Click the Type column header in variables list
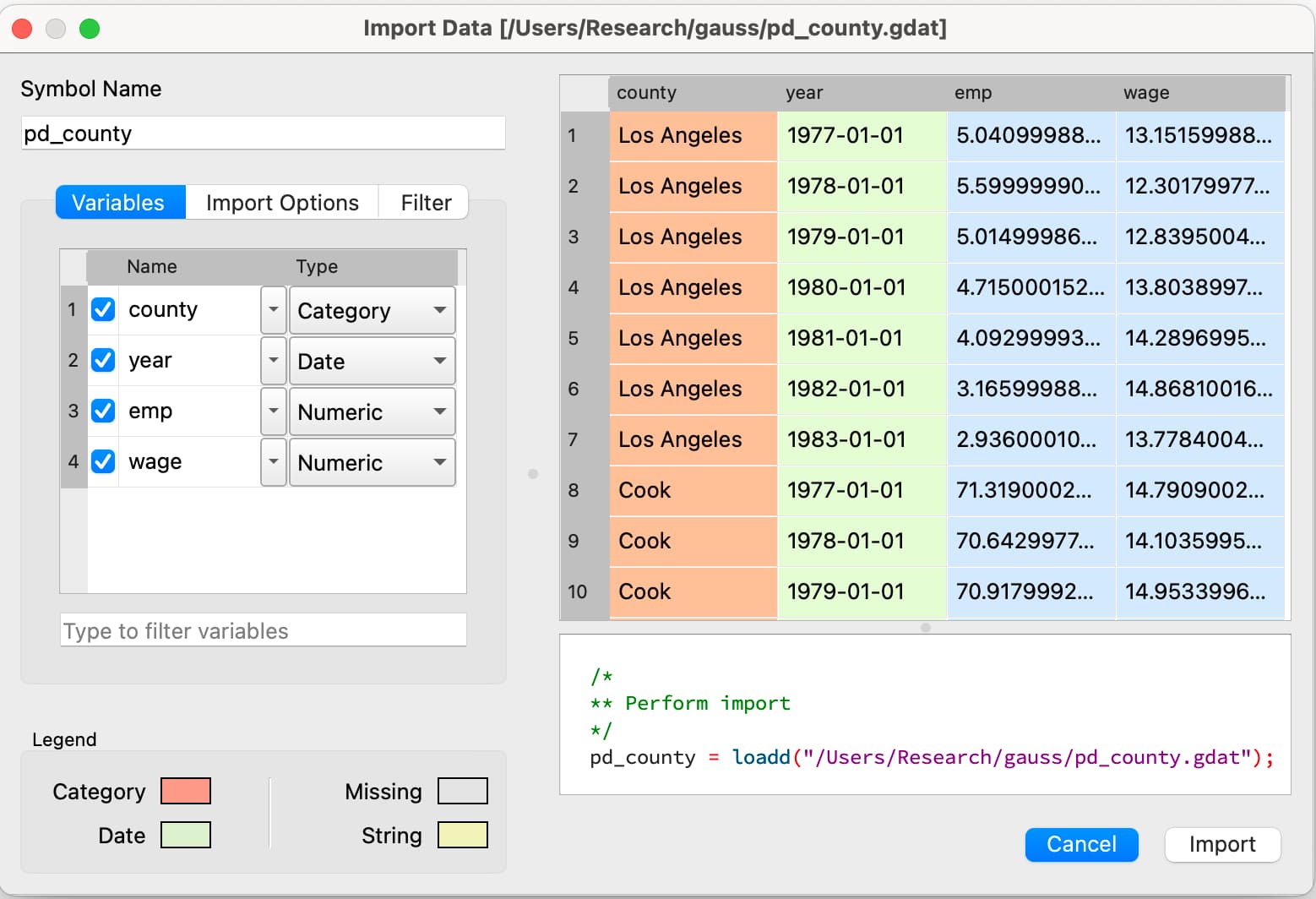Image resolution: width=1316 pixels, height=899 pixels. click(x=373, y=267)
